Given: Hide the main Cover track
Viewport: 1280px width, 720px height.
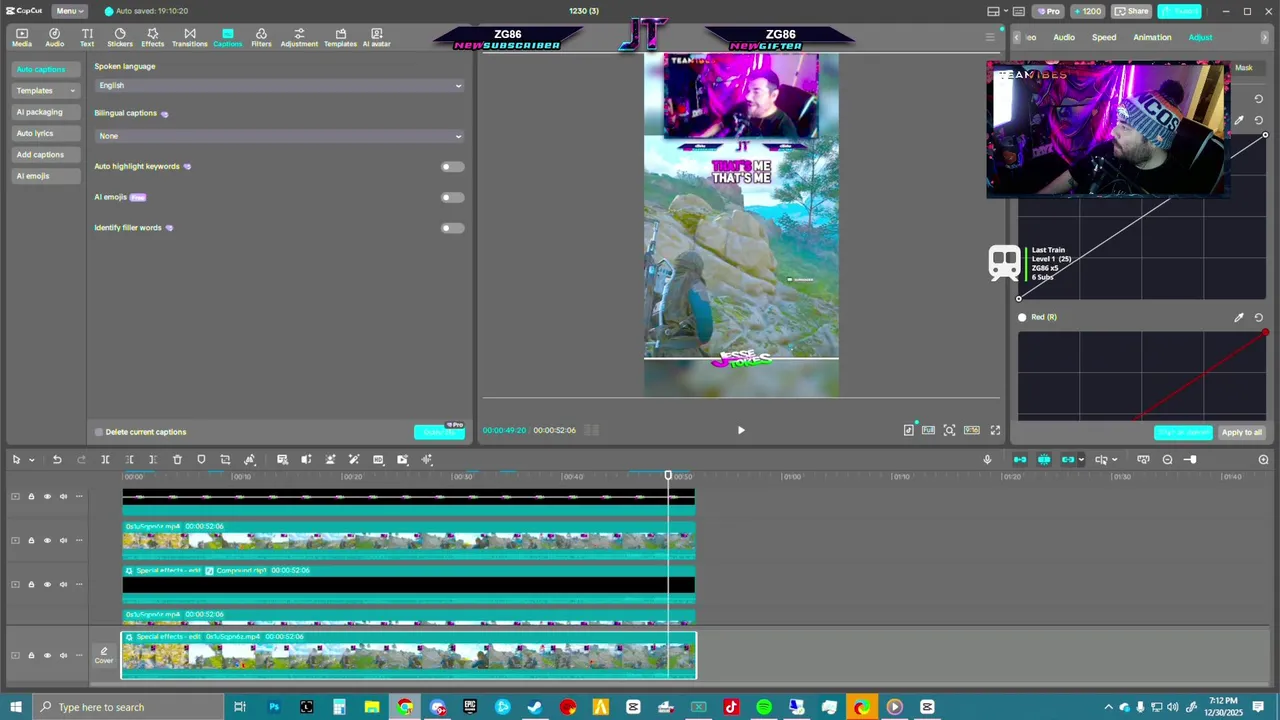Looking at the screenshot, I should tap(47, 655).
